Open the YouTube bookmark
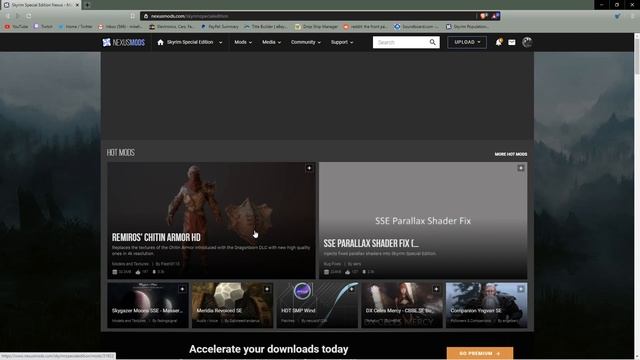This screenshot has height=360, width=640. pyautogui.click(x=16, y=27)
